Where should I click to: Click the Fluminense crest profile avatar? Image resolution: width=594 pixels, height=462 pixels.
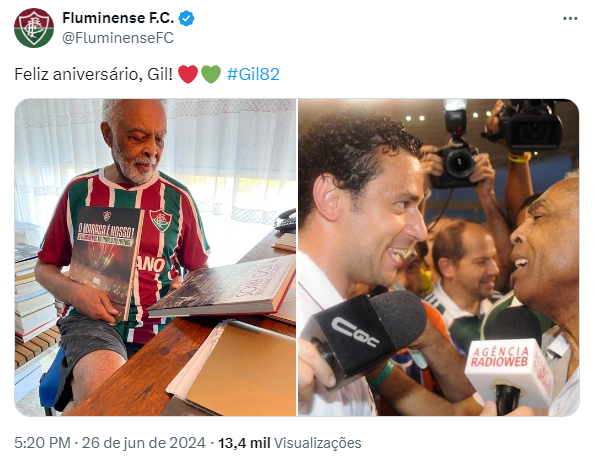[x=34, y=28]
